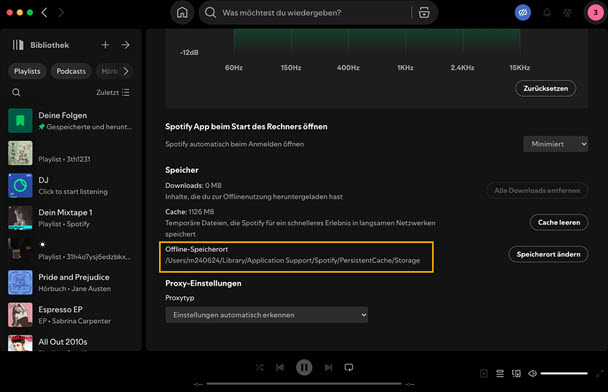Open the Browse icon beside search field
608x392 pixels.
click(424, 13)
